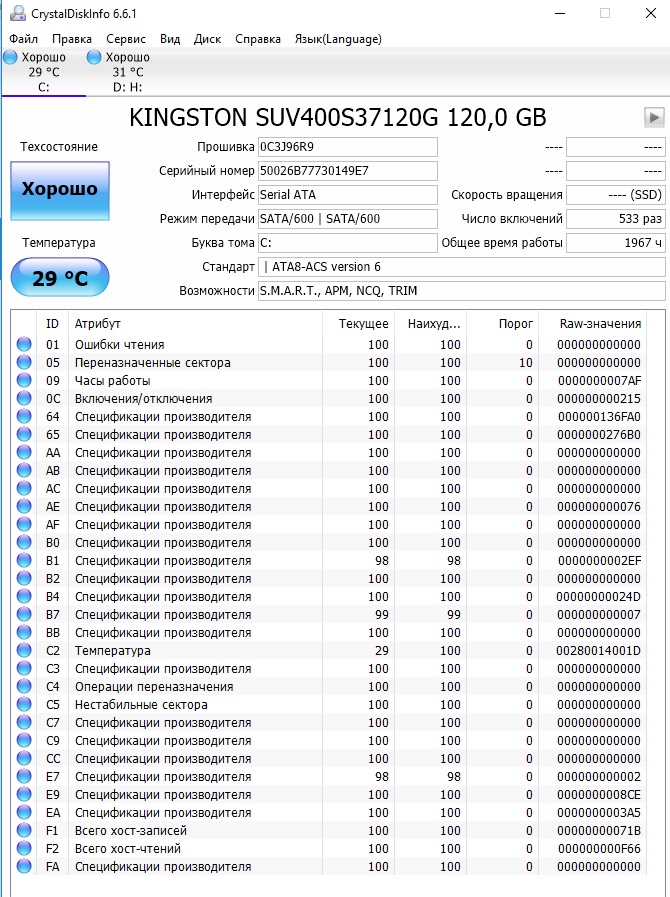The width and height of the screenshot is (670, 897).
Task: Open the Правка menu
Action: pyautogui.click(x=72, y=39)
